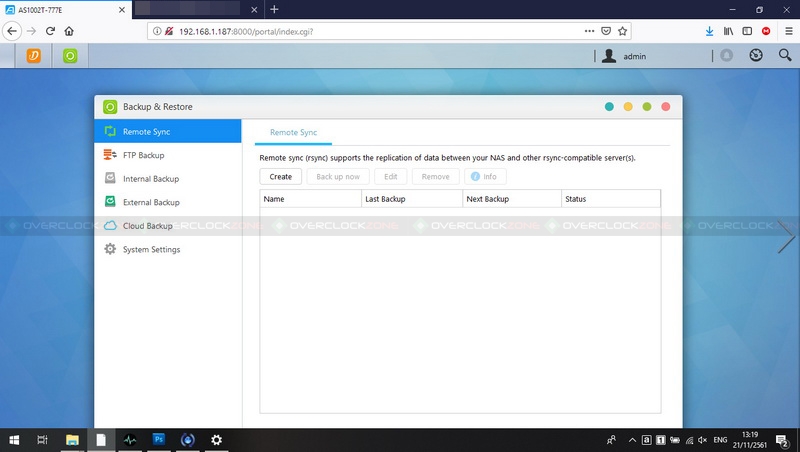
Task: Sort by the Last Backup column header
Action: pyautogui.click(x=412, y=199)
